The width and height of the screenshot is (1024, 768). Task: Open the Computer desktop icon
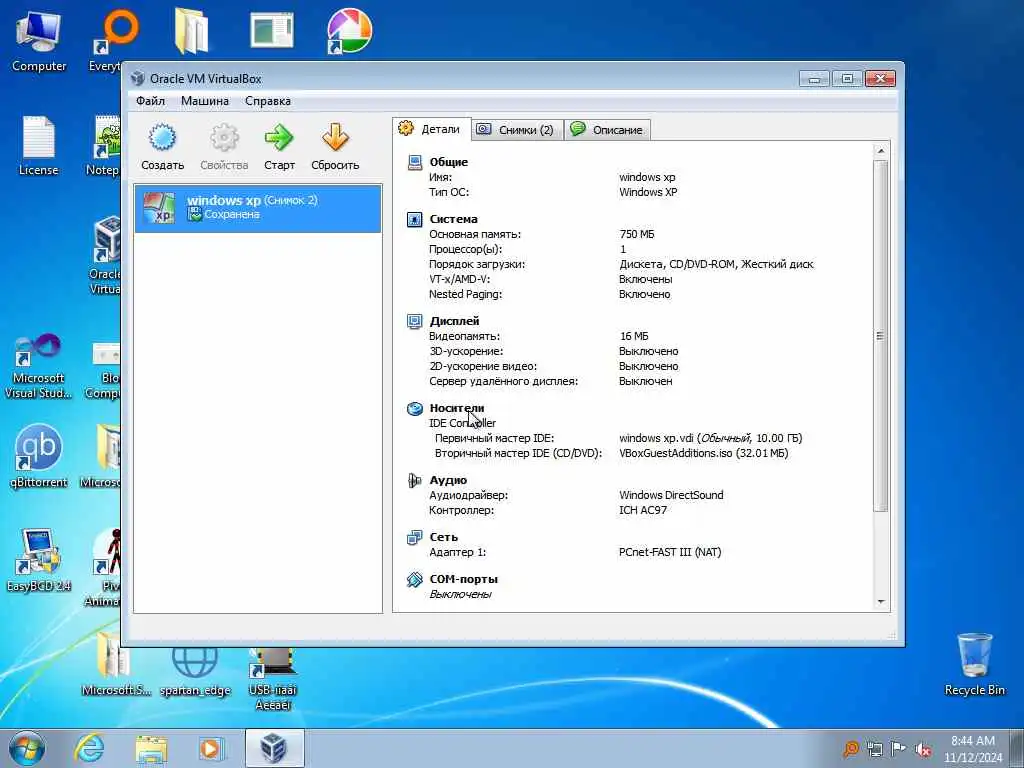[39, 40]
